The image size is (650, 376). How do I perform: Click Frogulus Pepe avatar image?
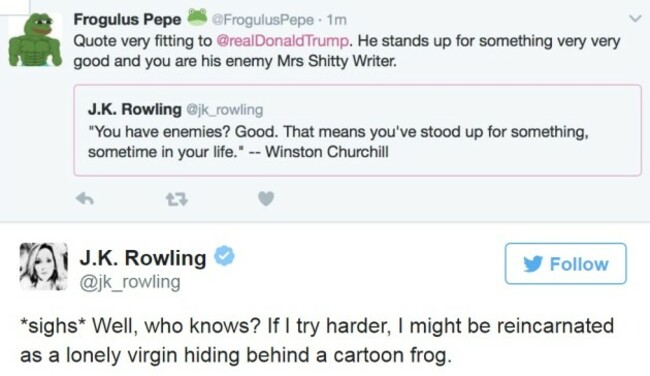(x=36, y=40)
